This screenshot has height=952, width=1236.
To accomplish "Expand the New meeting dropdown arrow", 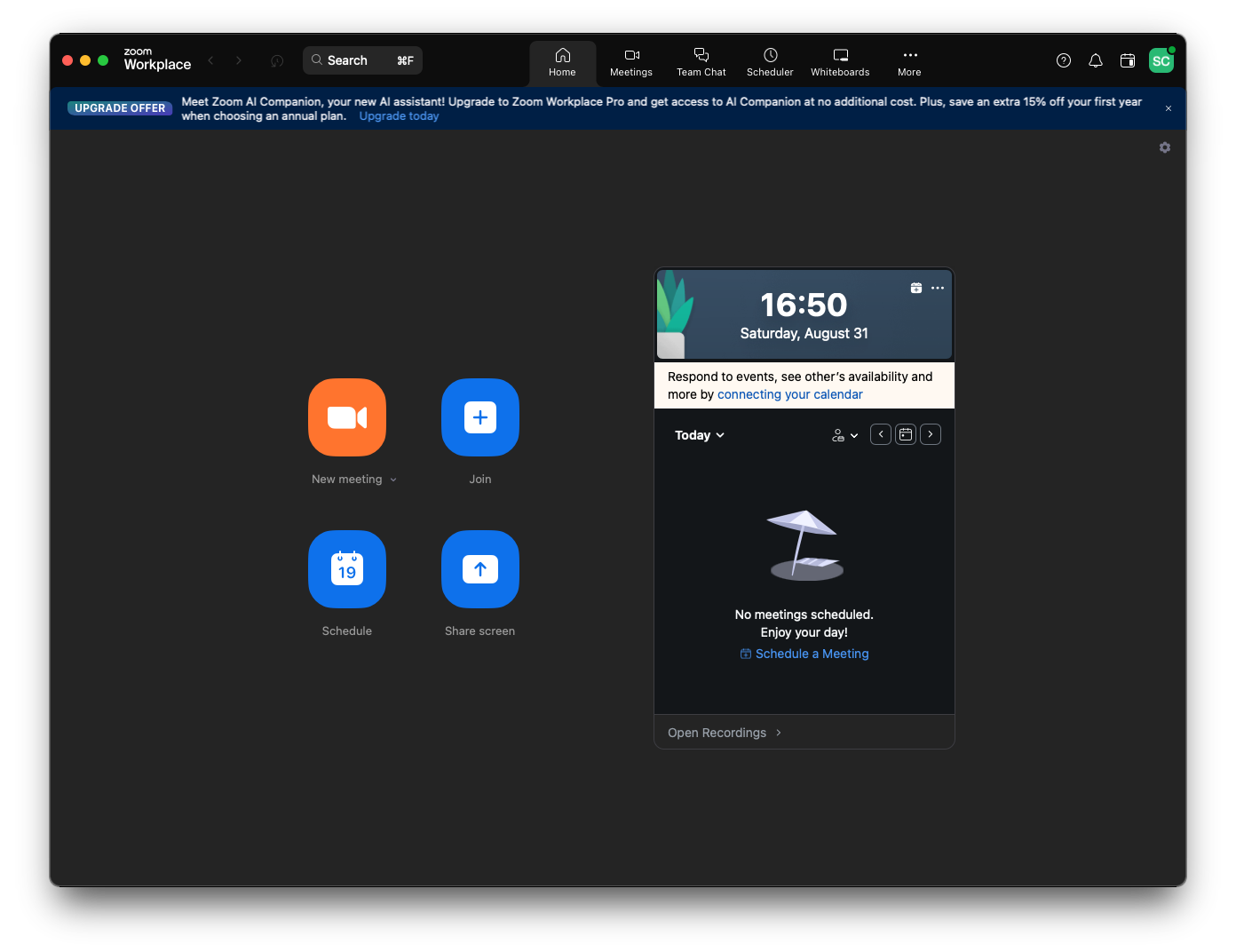I will (393, 480).
